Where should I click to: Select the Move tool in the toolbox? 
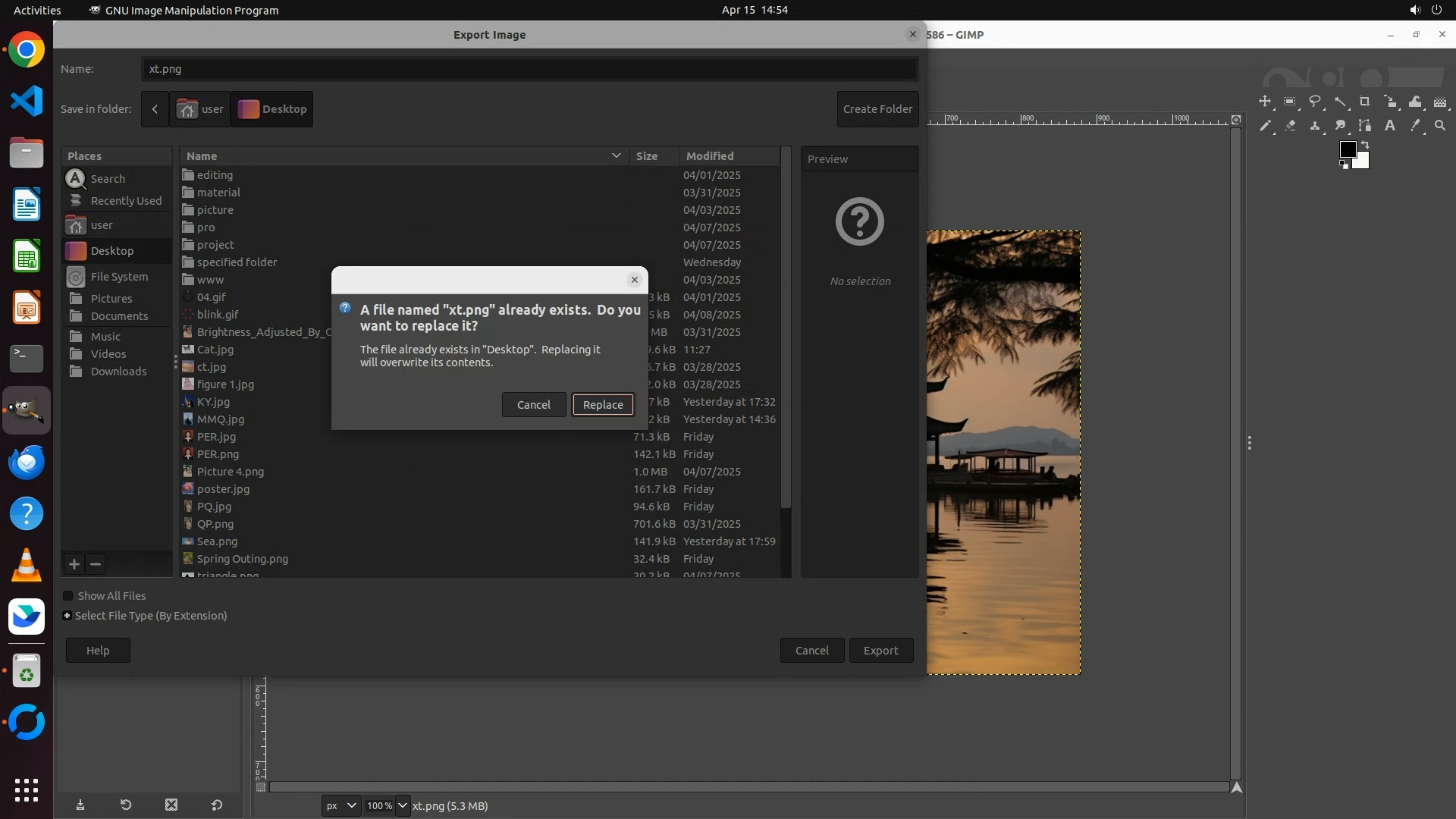(1265, 102)
